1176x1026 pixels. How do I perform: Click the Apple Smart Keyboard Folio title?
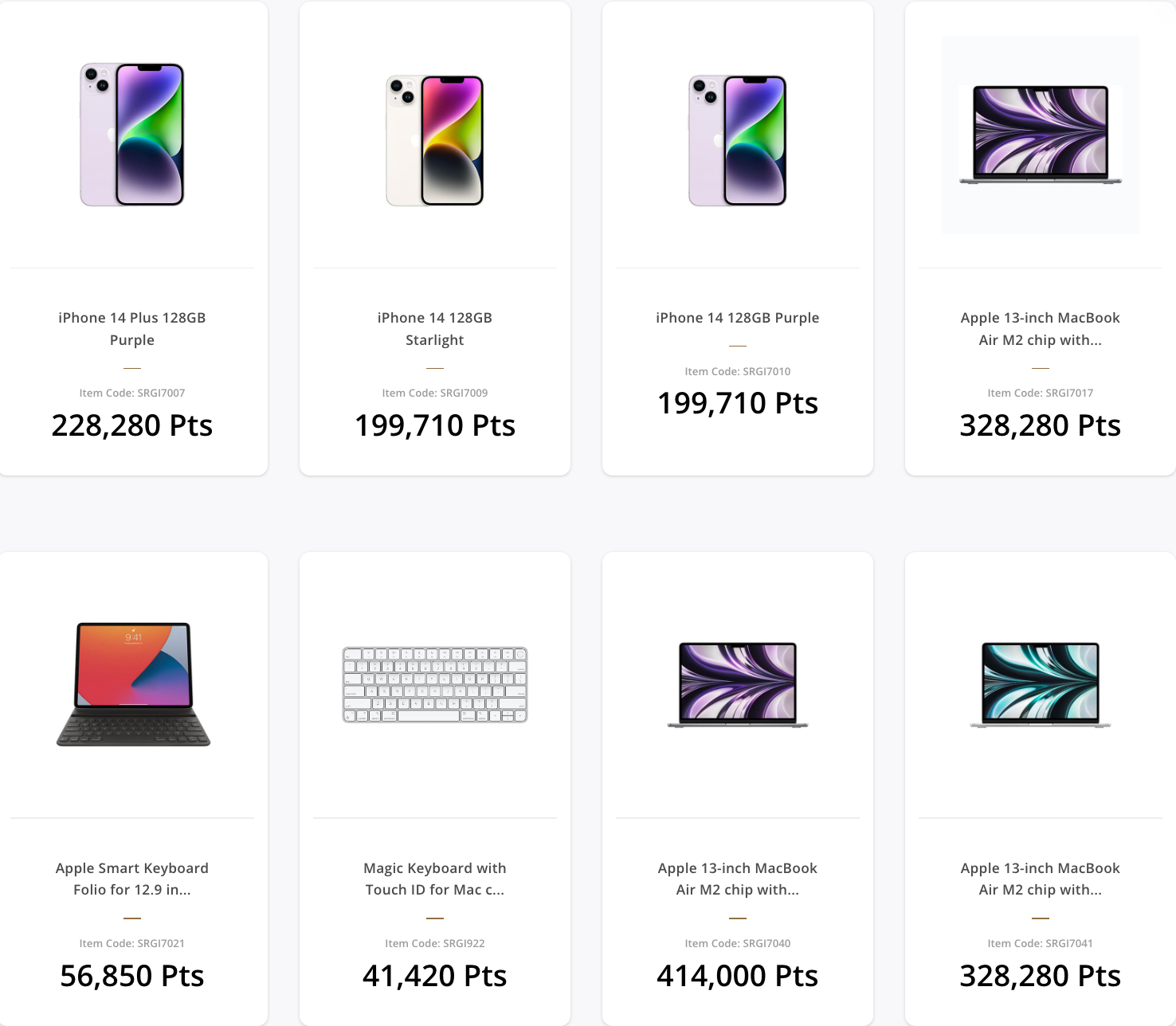pos(132,879)
